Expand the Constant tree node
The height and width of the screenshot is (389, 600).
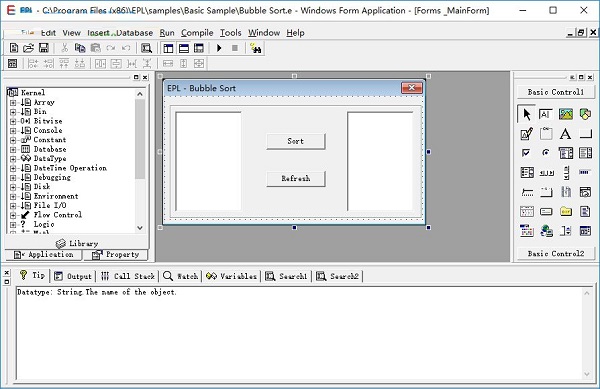(x=13, y=140)
